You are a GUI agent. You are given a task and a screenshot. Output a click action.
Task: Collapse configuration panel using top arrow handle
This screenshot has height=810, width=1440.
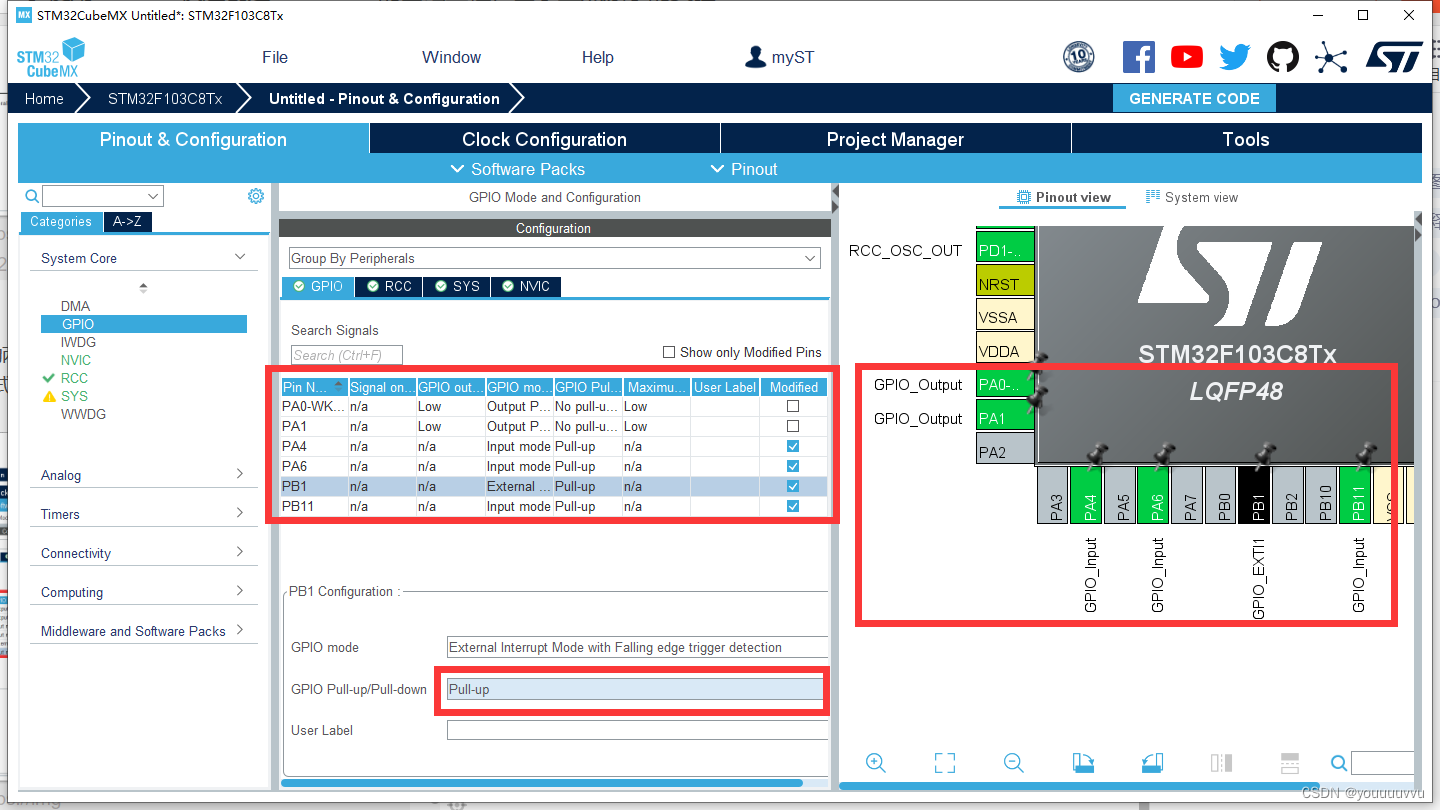coord(835,191)
